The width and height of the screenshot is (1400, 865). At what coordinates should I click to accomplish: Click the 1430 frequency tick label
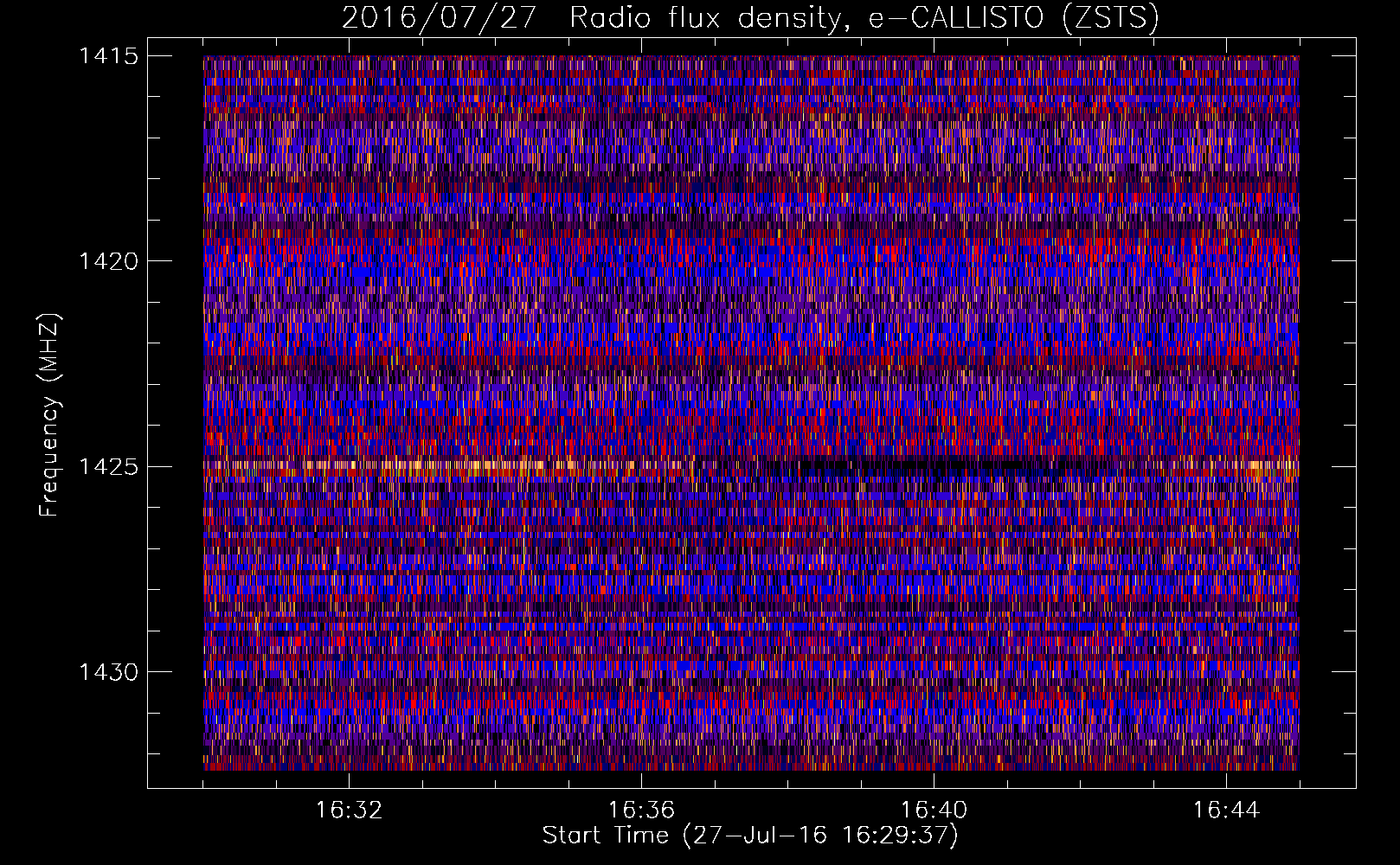coord(108,672)
